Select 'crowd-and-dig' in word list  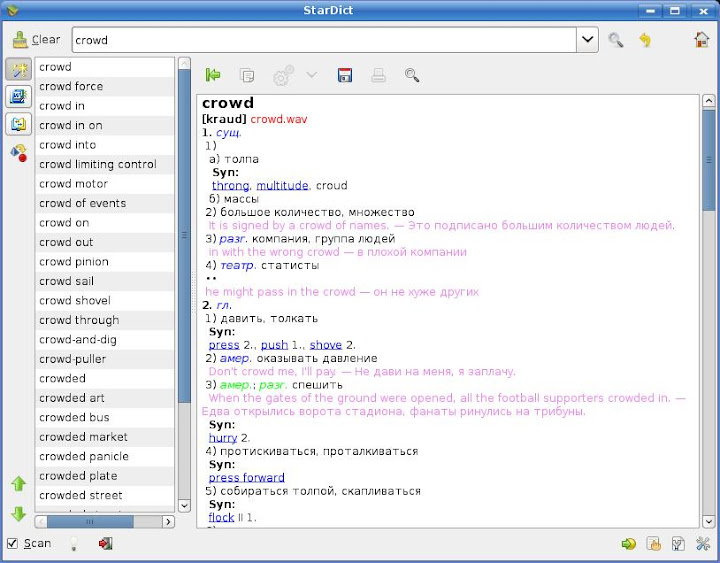pyautogui.click(x=105, y=340)
